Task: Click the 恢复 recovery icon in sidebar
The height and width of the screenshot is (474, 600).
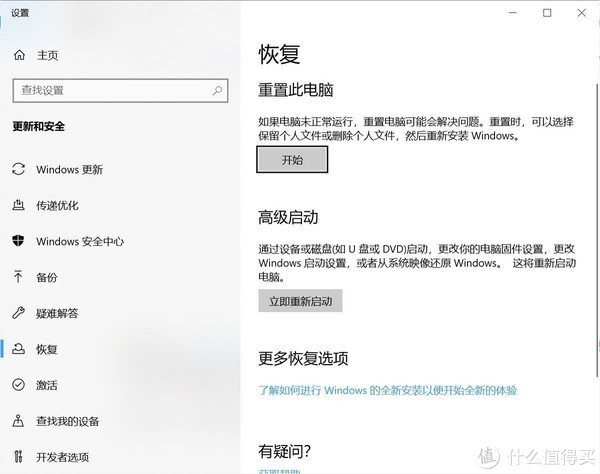Action: click(x=18, y=349)
